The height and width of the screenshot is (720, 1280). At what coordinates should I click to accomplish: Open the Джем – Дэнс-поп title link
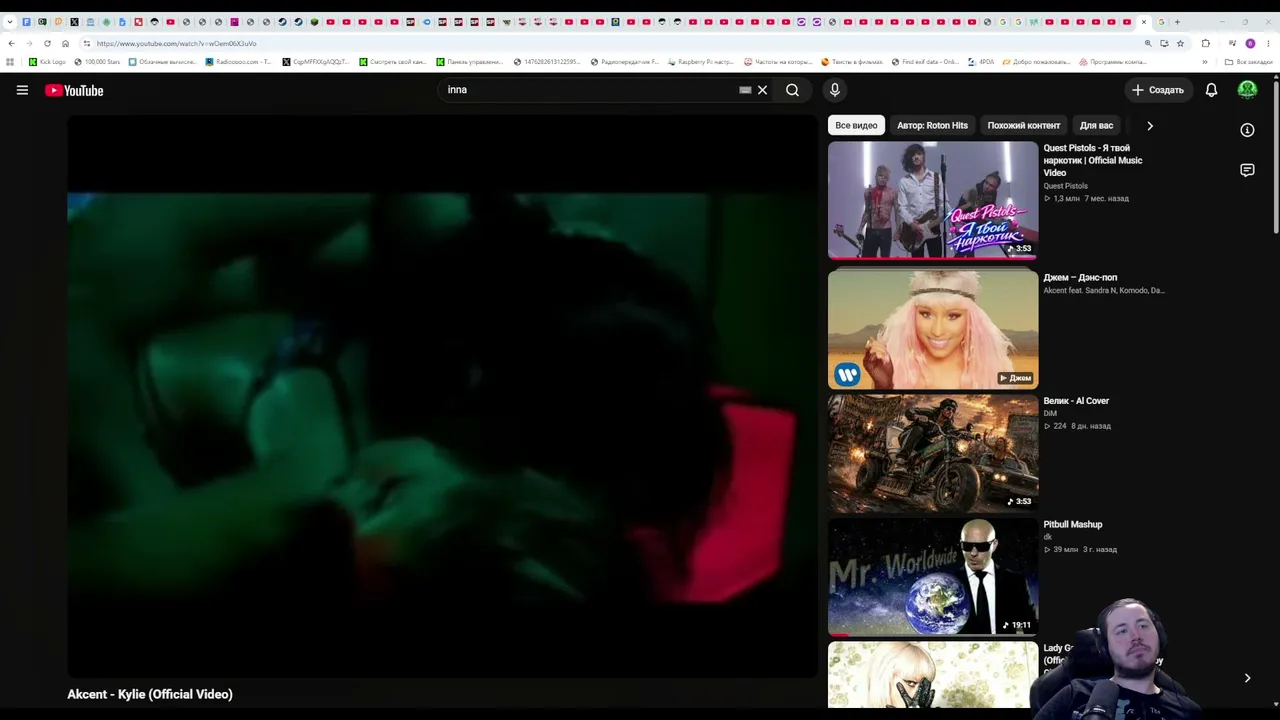1080,277
